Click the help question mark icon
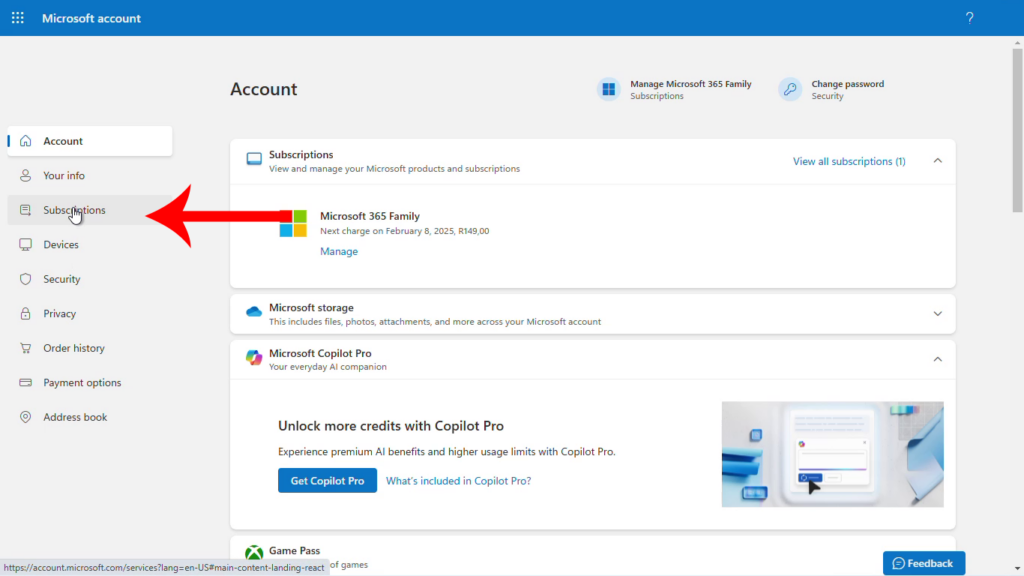1024x576 pixels. (969, 17)
